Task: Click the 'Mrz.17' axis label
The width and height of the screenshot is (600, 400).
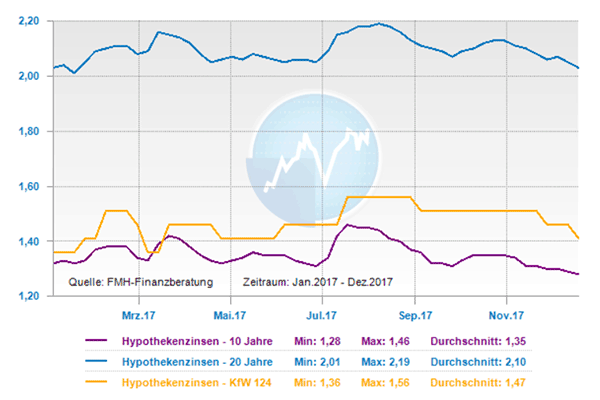Action: click(x=139, y=315)
